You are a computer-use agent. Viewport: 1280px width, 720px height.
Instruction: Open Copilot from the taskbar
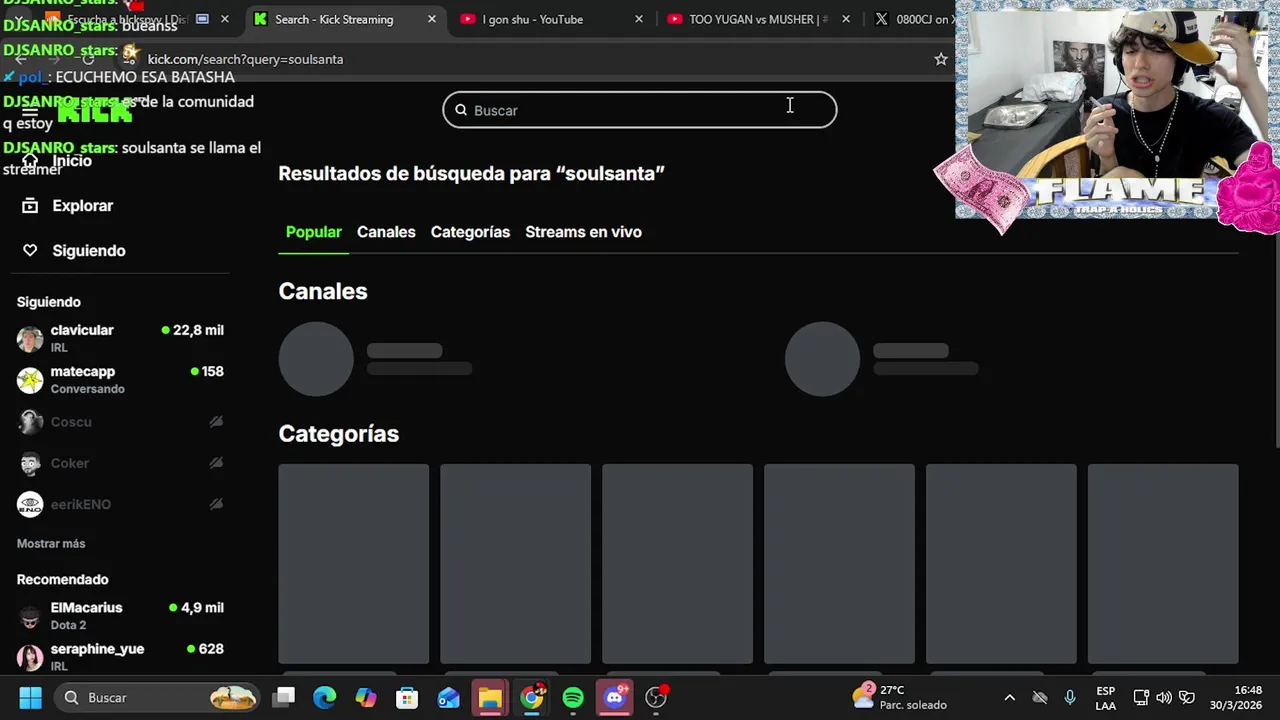click(x=366, y=697)
